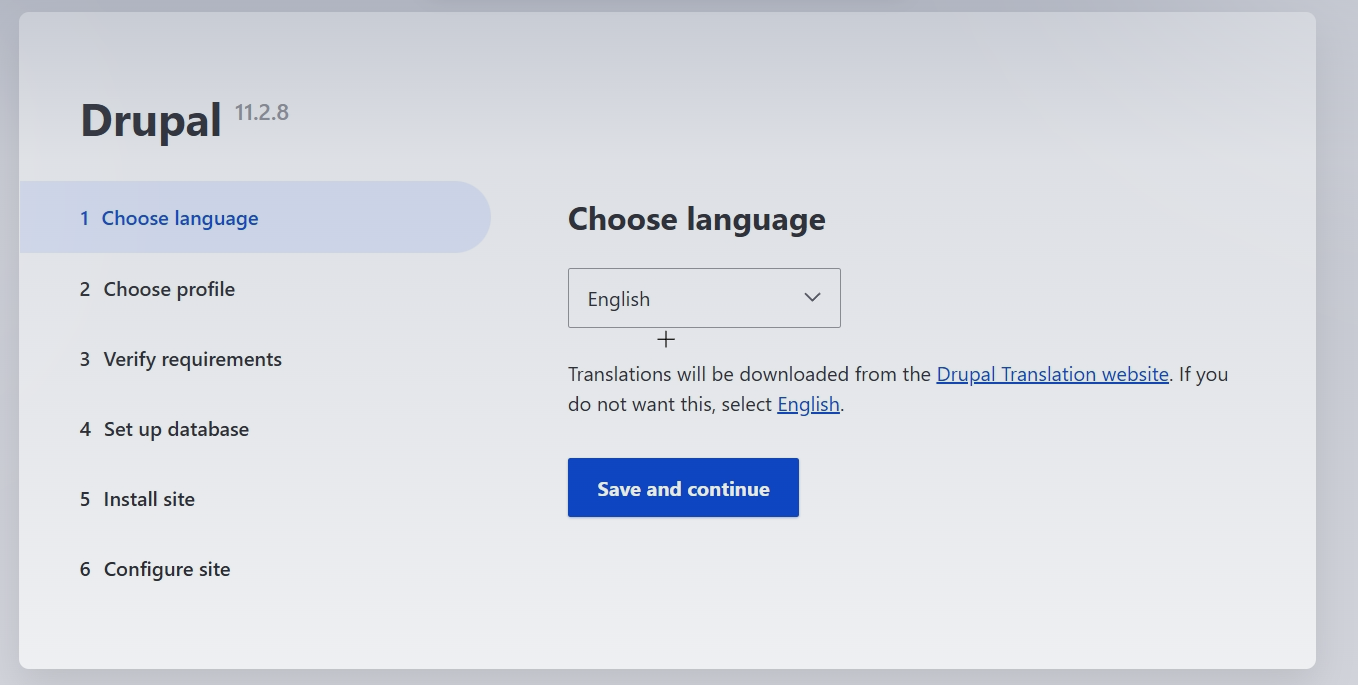
Task: Select the Choose profile step
Action: click(169, 289)
